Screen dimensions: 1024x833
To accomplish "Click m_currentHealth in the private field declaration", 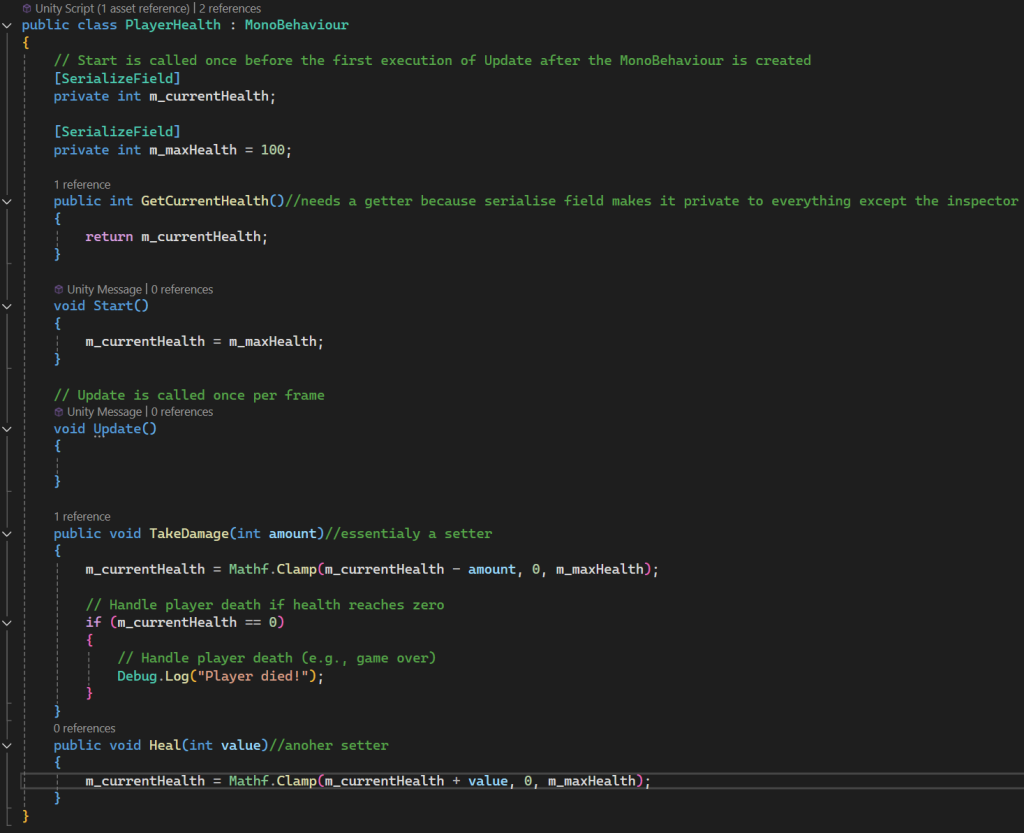I will tap(209, 97).
